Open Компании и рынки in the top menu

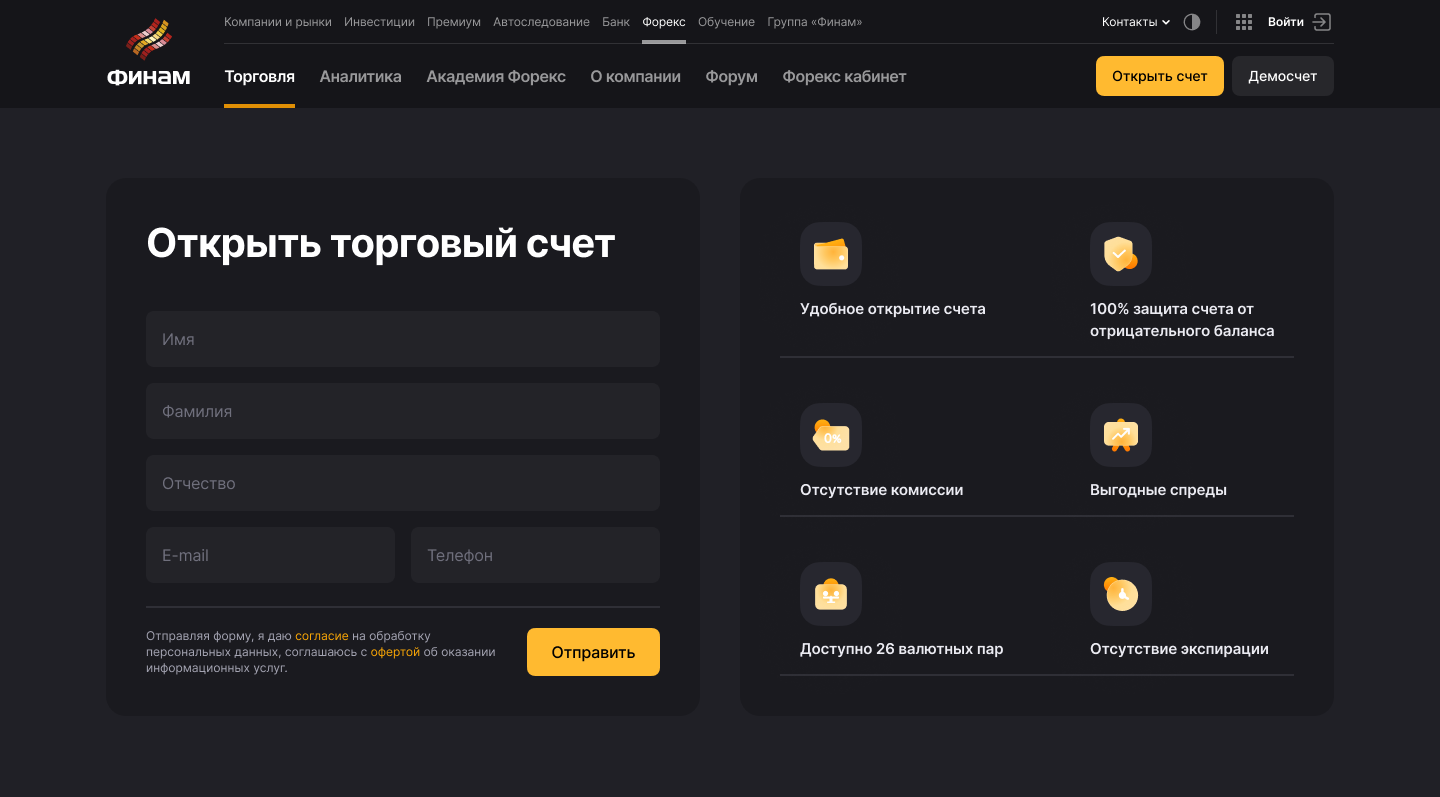click(x=278, y=22)
